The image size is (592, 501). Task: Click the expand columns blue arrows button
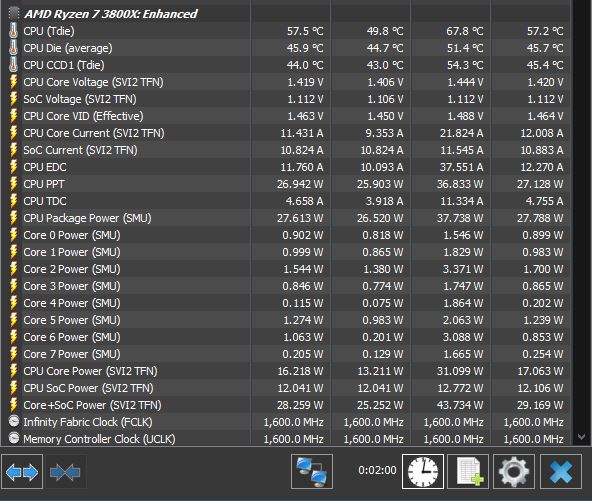point(22,472)
